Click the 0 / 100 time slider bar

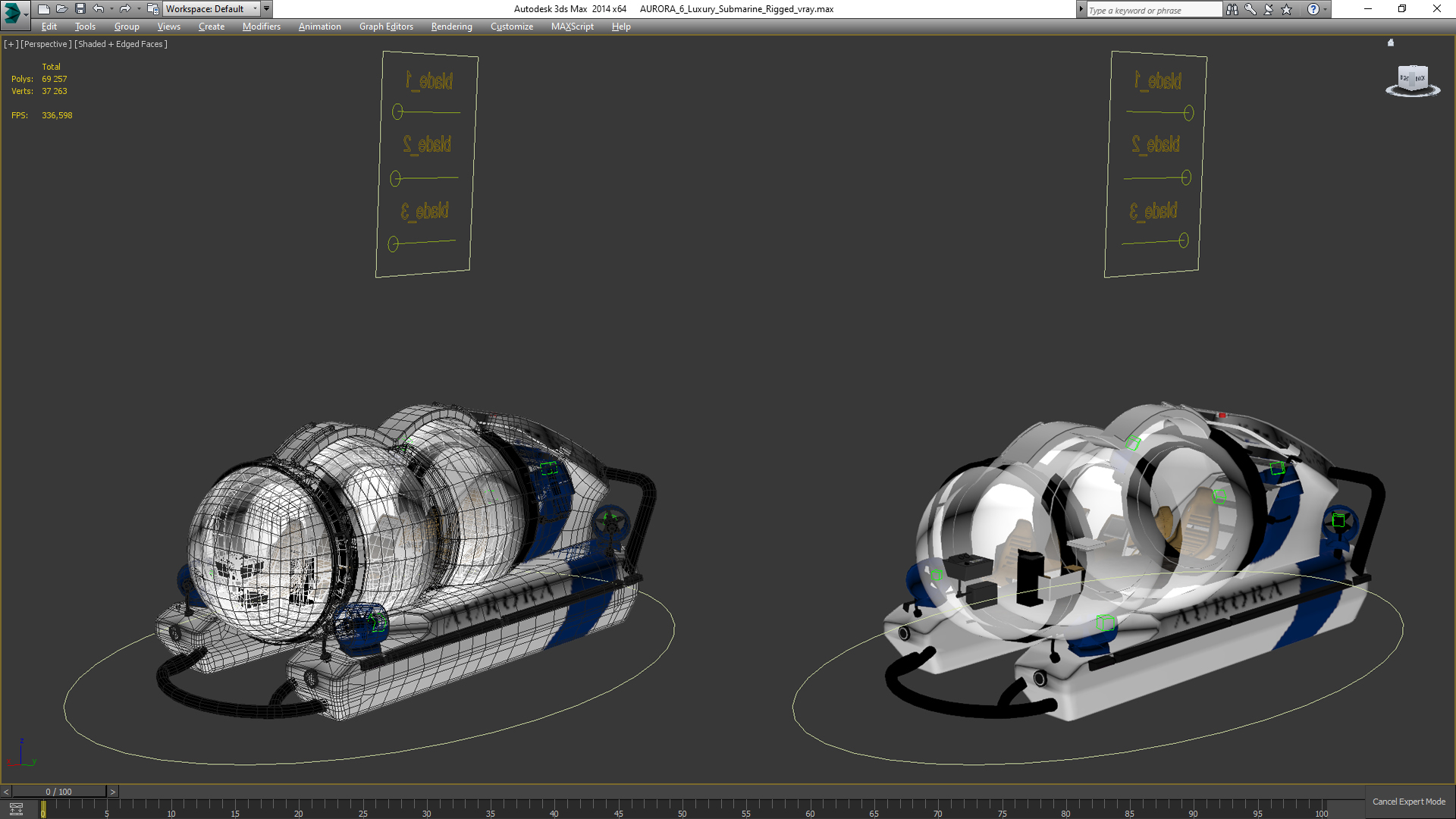click(59, 792)
